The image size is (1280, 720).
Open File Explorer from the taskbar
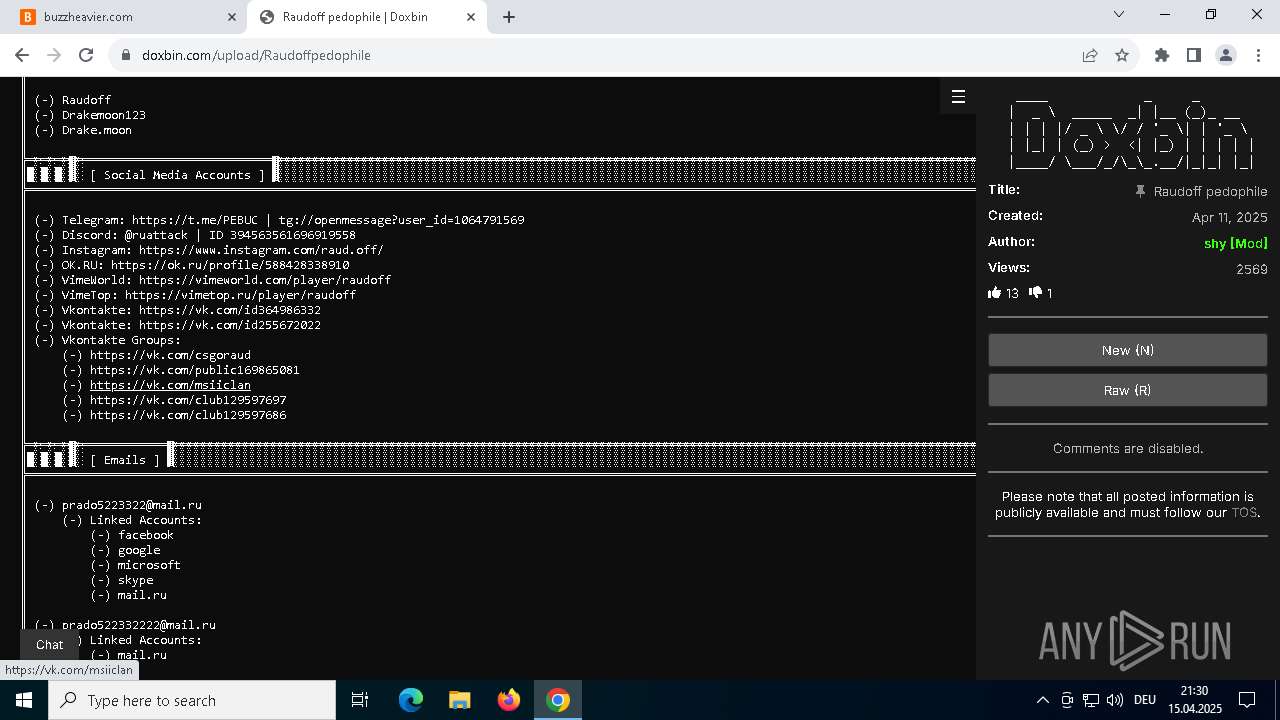point(459,700)
